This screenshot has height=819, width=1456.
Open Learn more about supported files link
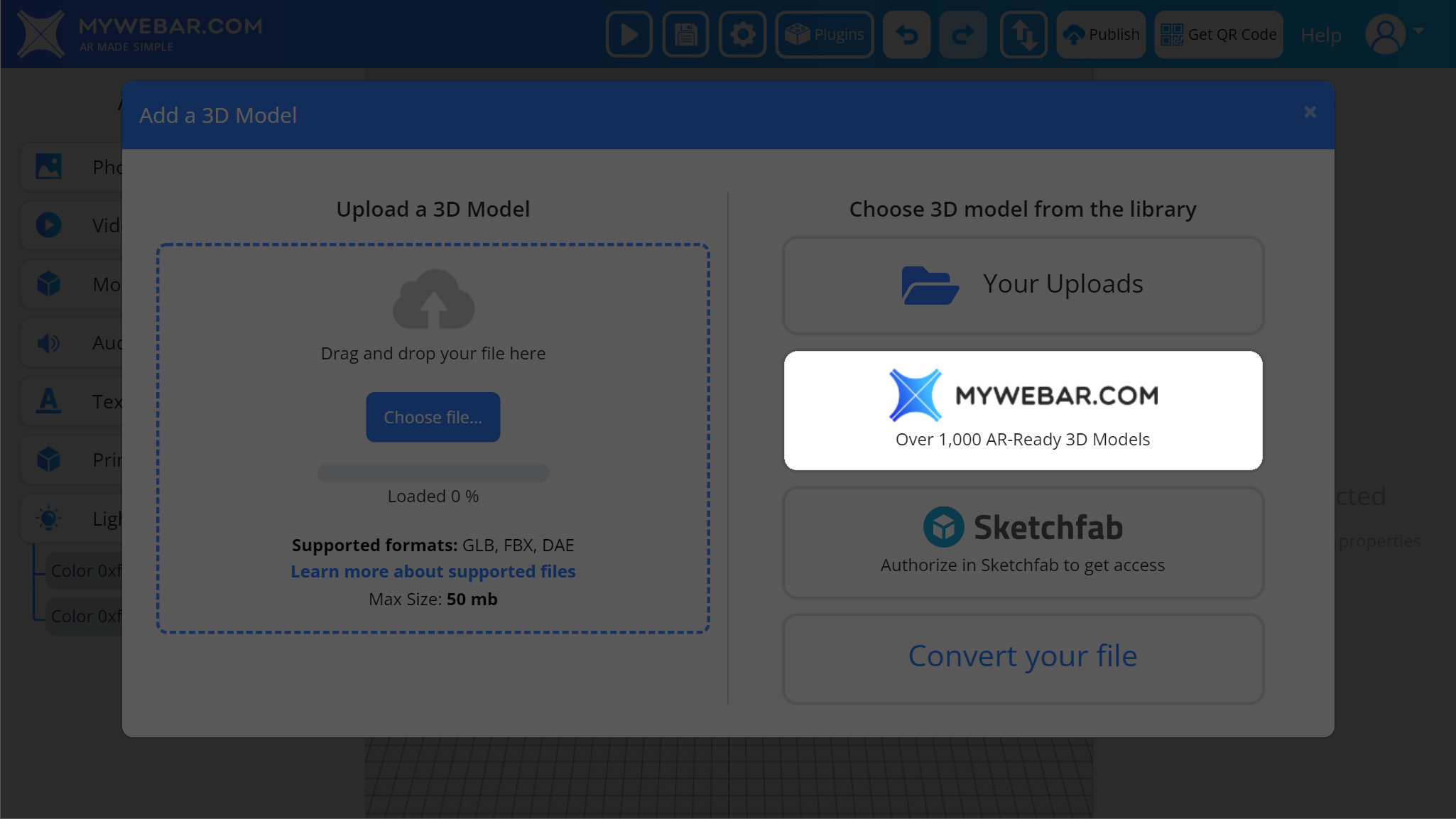tap(433, 571)
